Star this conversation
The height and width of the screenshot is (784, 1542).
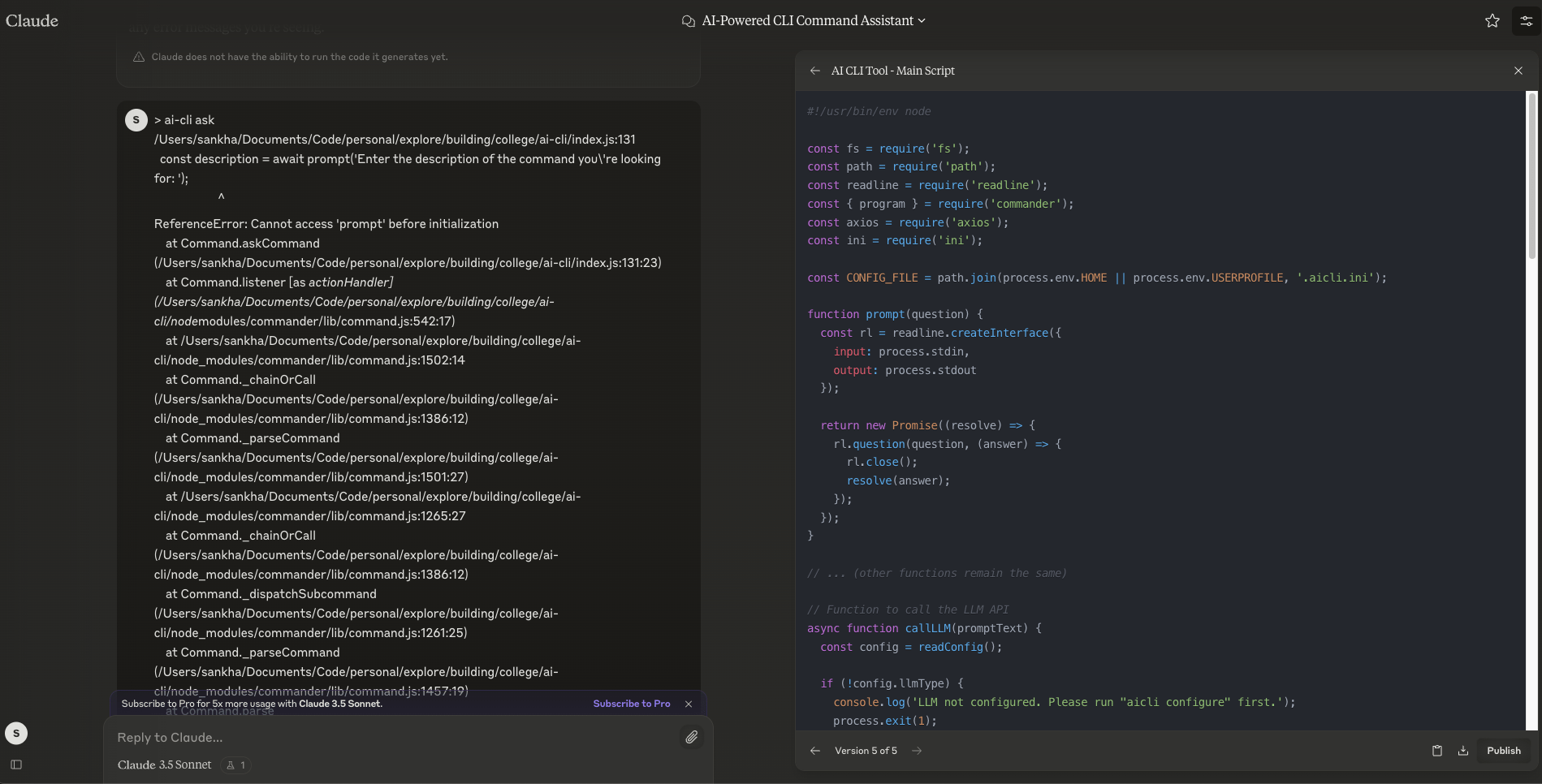(x=1492, y=21)
